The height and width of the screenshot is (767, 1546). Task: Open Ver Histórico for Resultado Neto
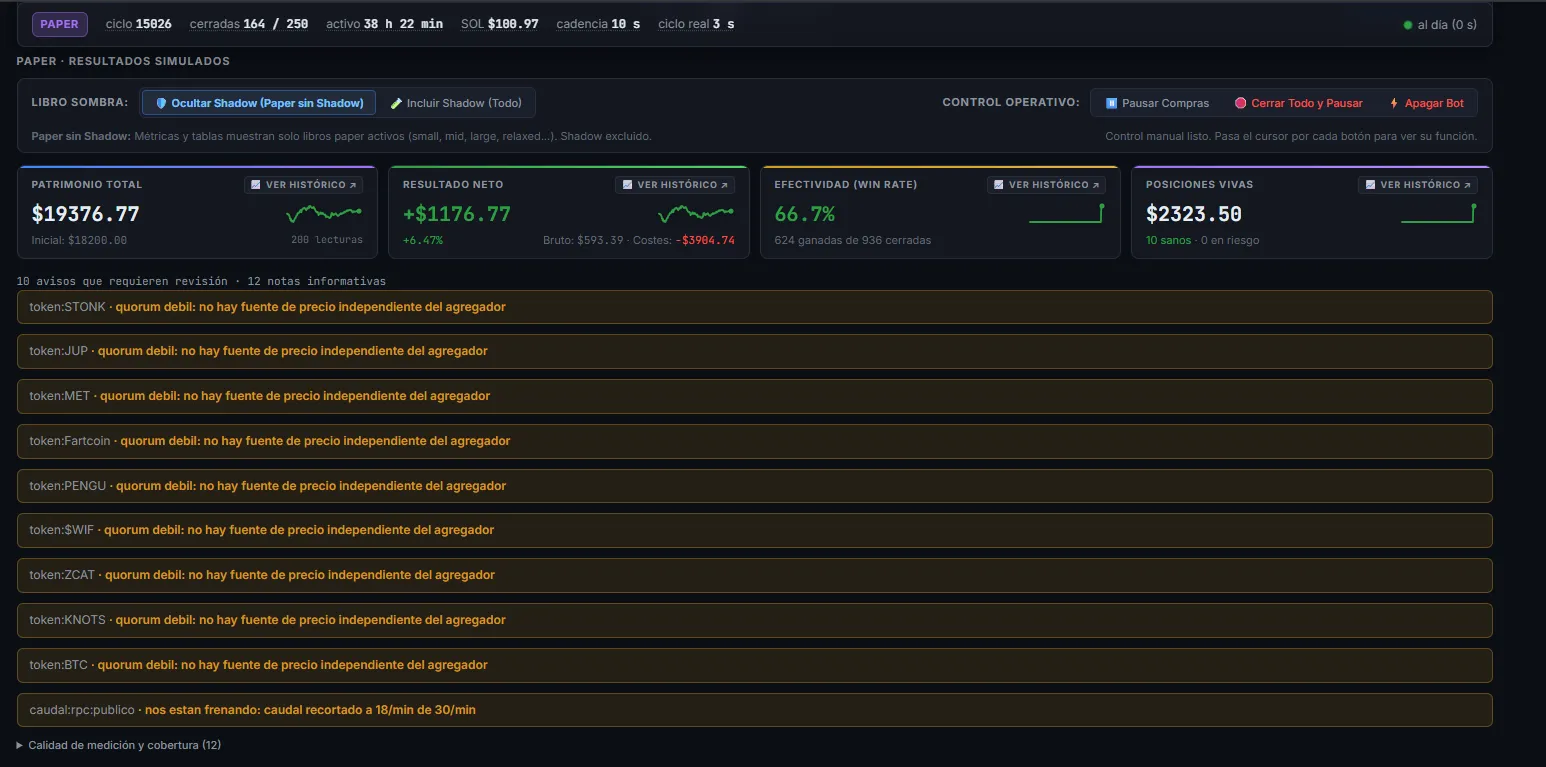tap(675, 185)
